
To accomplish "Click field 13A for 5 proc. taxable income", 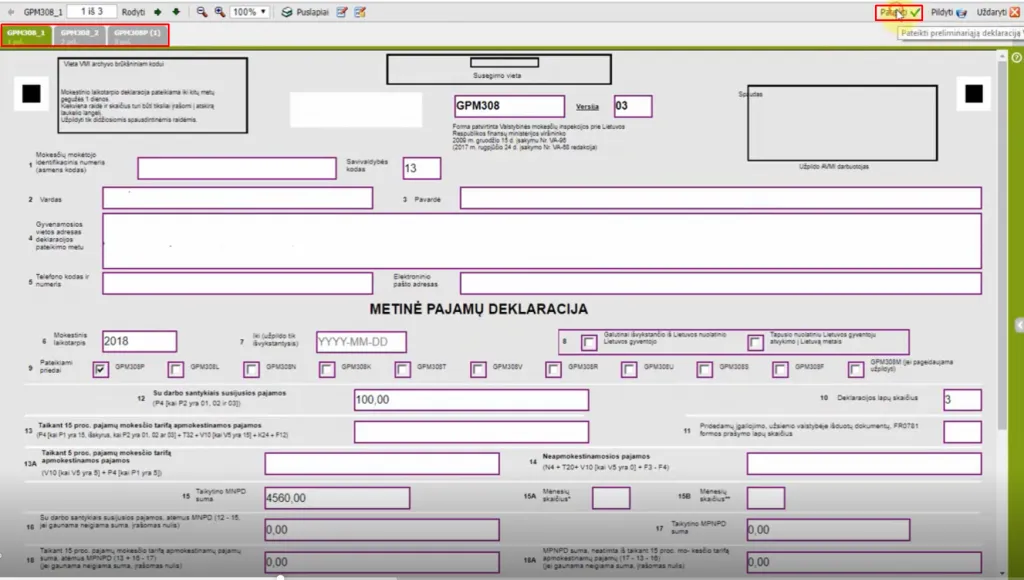I will coord(382,464).
